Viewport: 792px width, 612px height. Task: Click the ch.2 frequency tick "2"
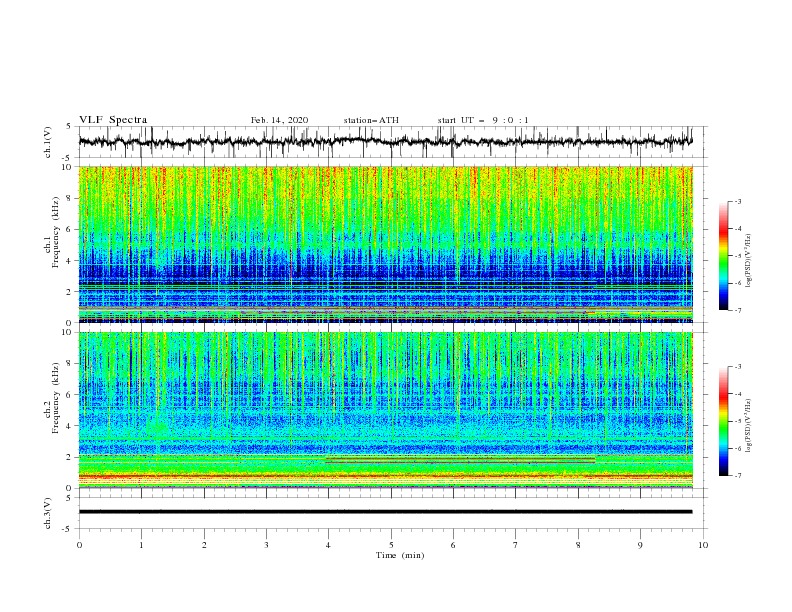pyautogui.click(x=71, y=457)
